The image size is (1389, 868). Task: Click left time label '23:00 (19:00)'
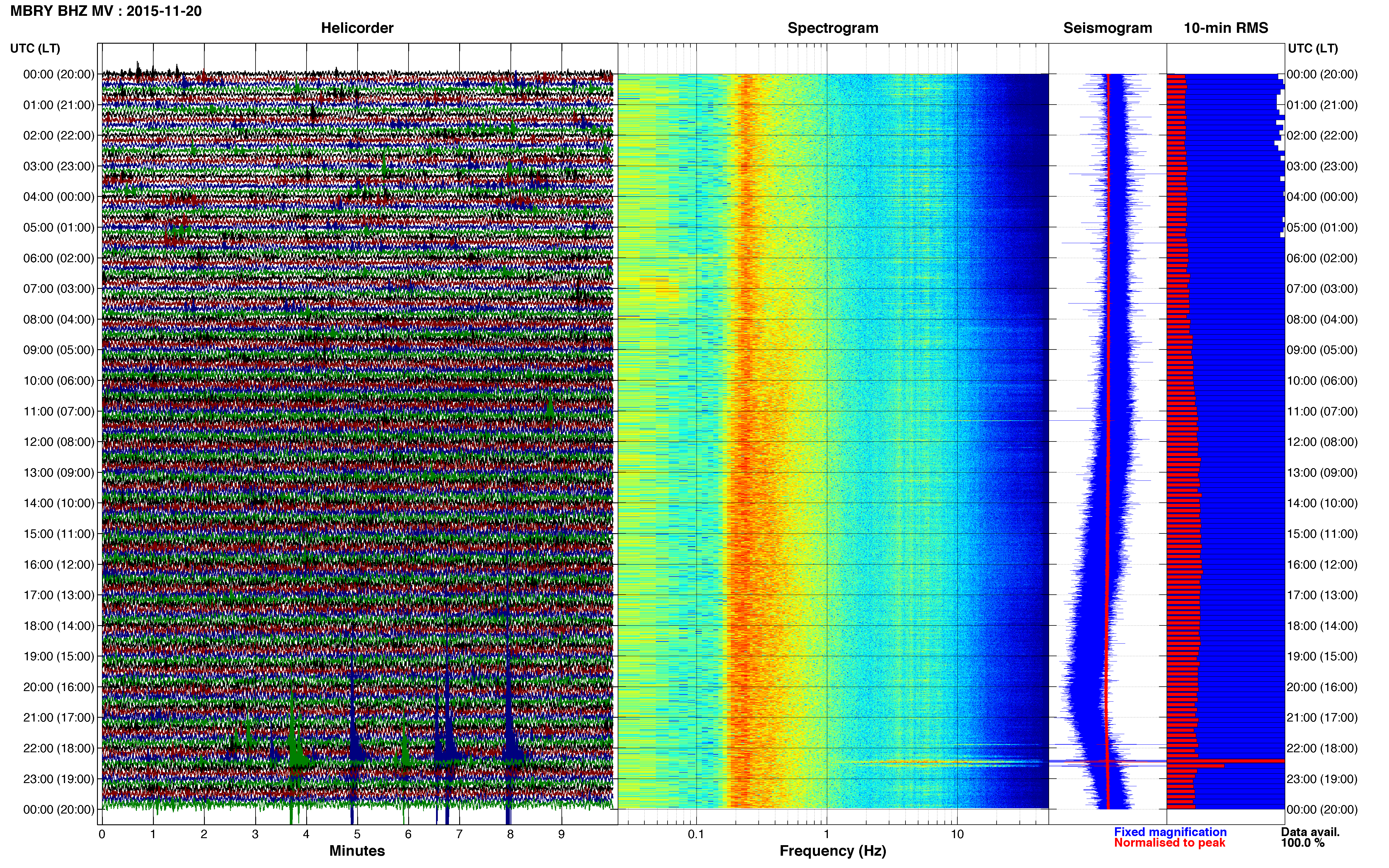point(59,779)
